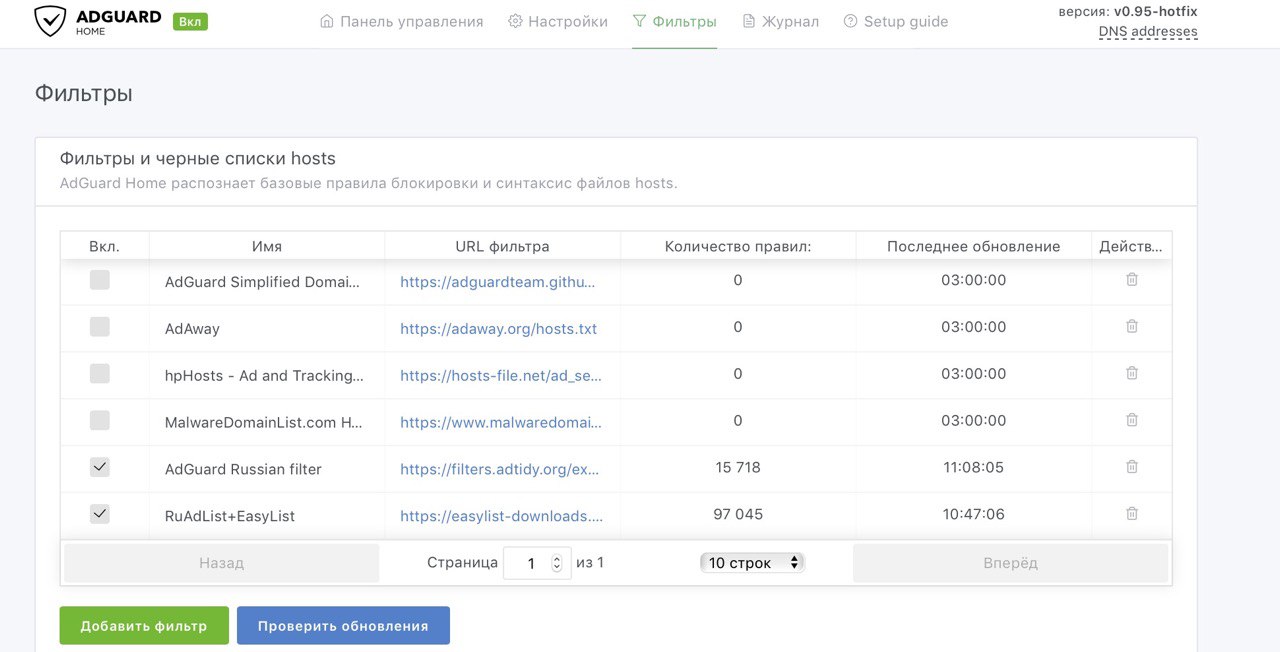Open the filters.adtidy.org filter URL
Image resolution: width=1280 pixels, height=652 pixels.
click(499, 469)
